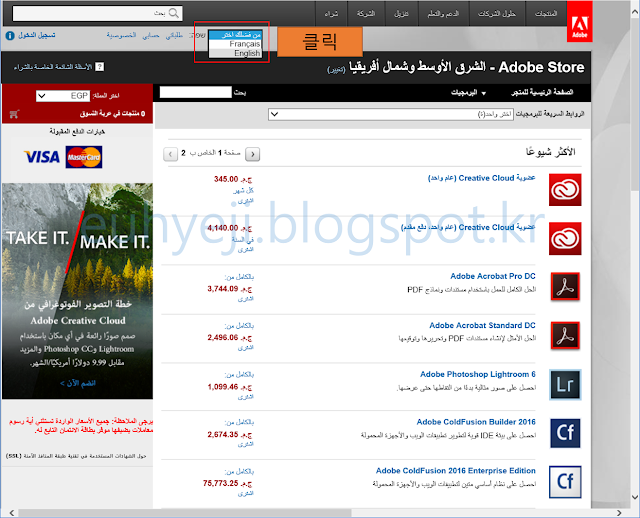Open second top menu item from the right
The height and width of the screenshot is (518, 640).
(497, 13)
